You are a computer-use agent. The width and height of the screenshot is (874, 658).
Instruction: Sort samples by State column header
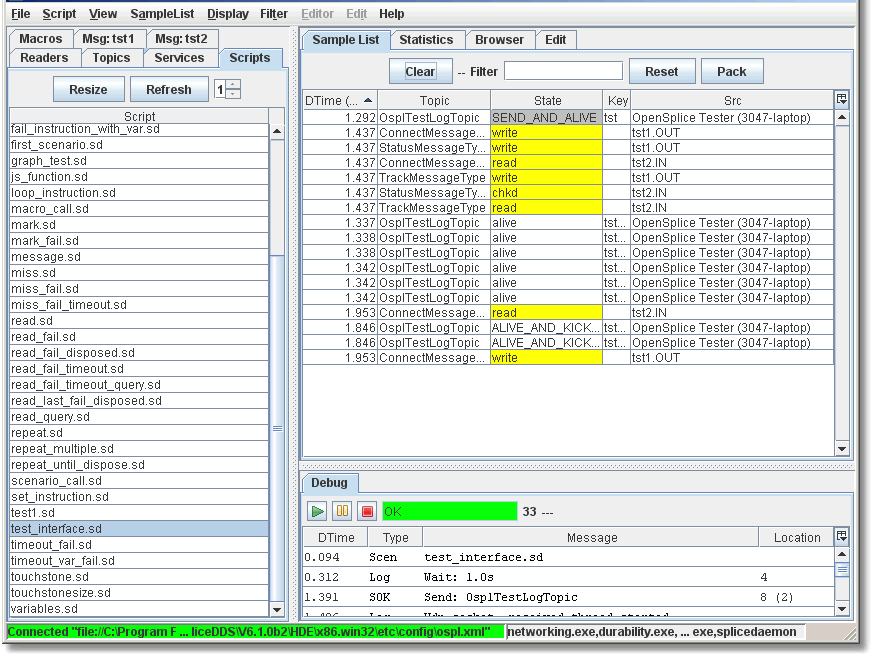point(547,100)
